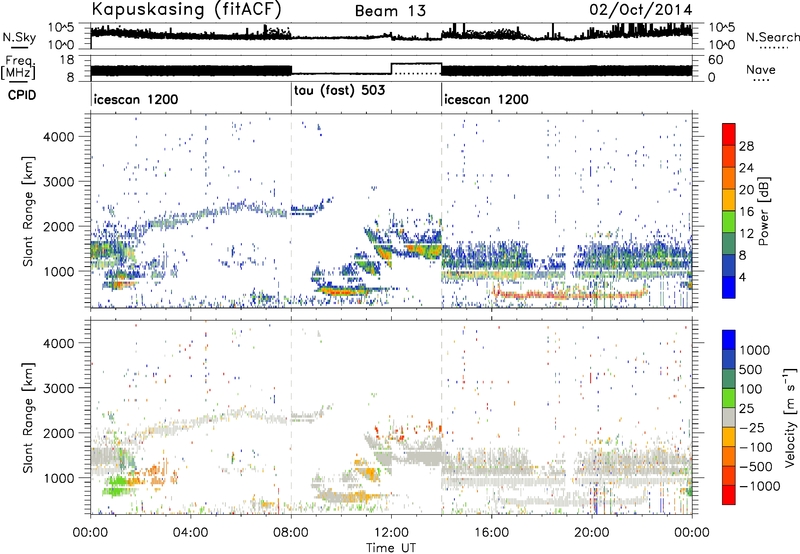The width and height of the screenshot is (800, 554).
Task: Click the Velocity [m s⁻¹] colorbar label
Action: [x=790, y=417]
